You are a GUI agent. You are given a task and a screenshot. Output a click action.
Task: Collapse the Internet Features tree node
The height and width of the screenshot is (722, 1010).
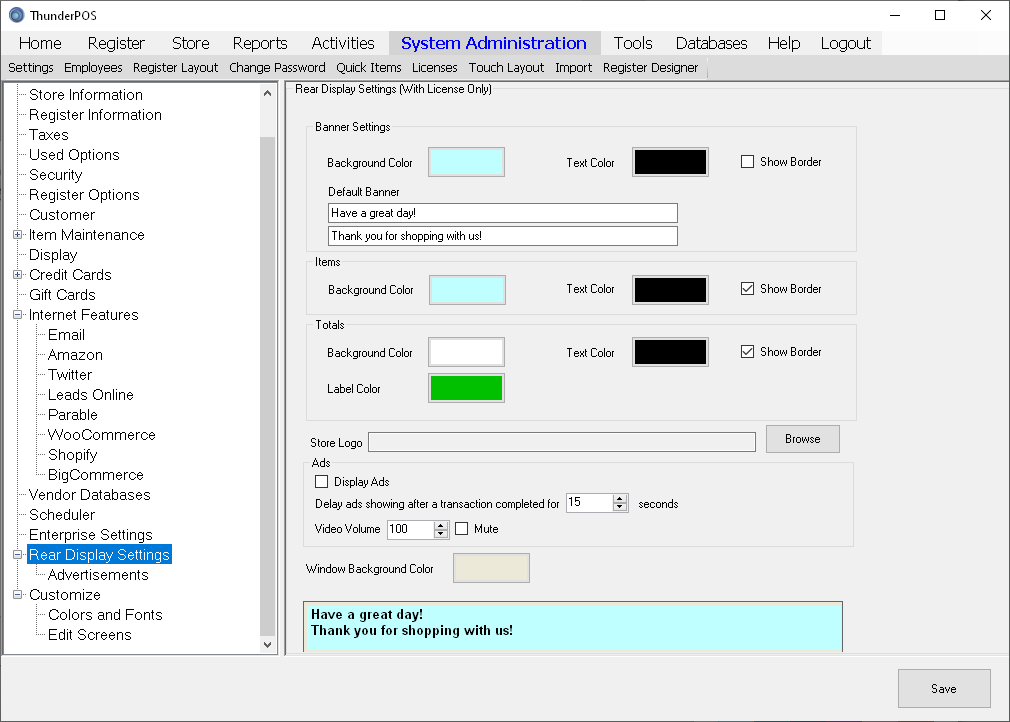[17, 315]
